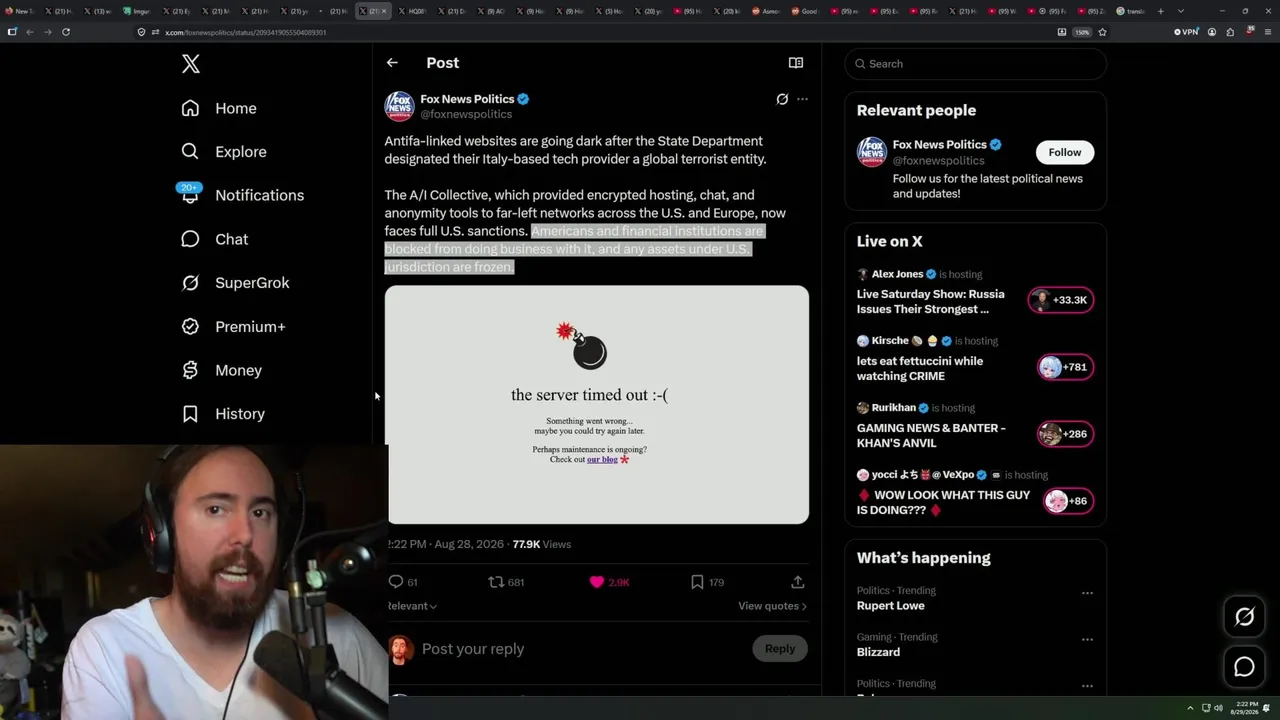Click the Reply button

780,649
